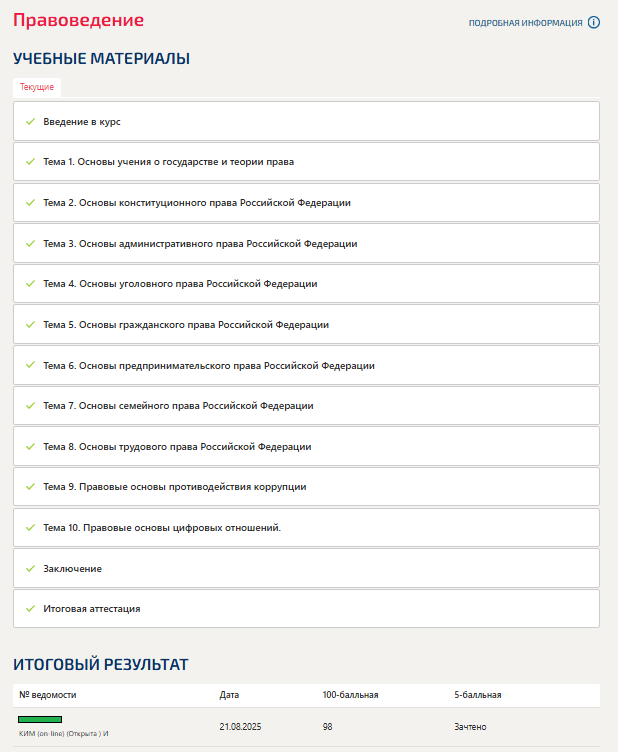Viewport: 618px width, 752px height.
Task: Click the checkmark icon beside Тема 9
Action: coord(30,487)
